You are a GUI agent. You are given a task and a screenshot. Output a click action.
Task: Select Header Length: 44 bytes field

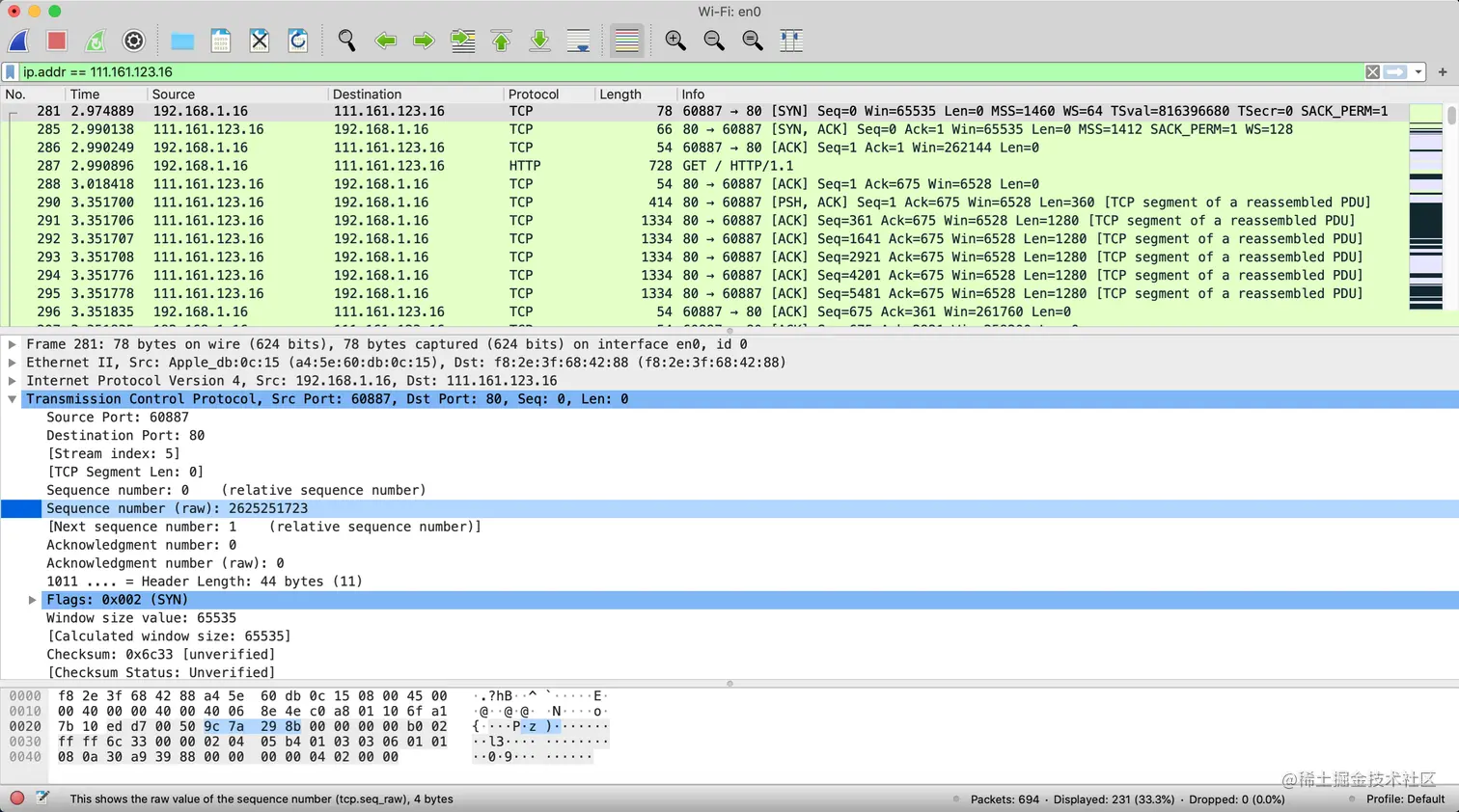tap(204, 582)
